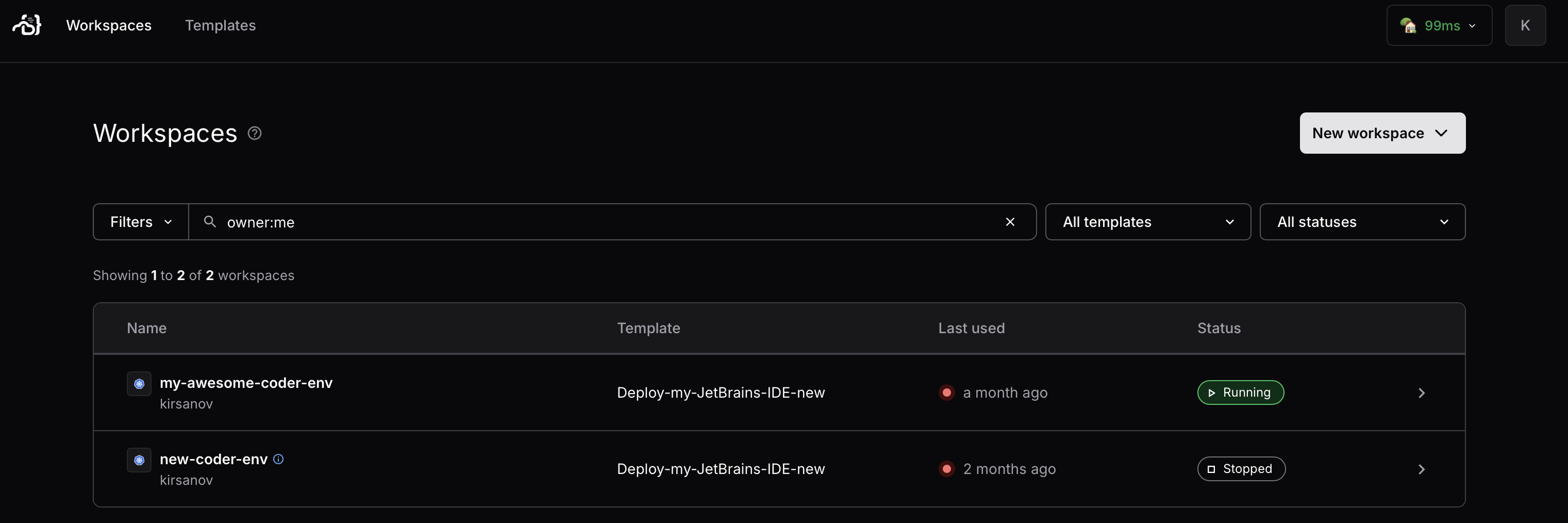Image resolution: width=1568 pixels, height=523 pixels.
Task: Click the Last used column header
Action: click(971, 328)
